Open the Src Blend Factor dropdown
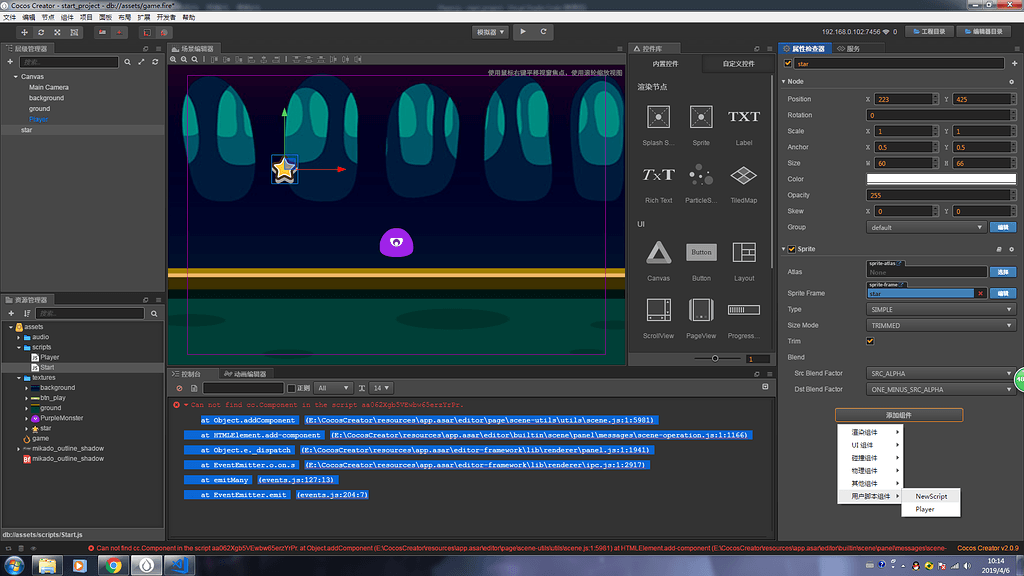 938,372
